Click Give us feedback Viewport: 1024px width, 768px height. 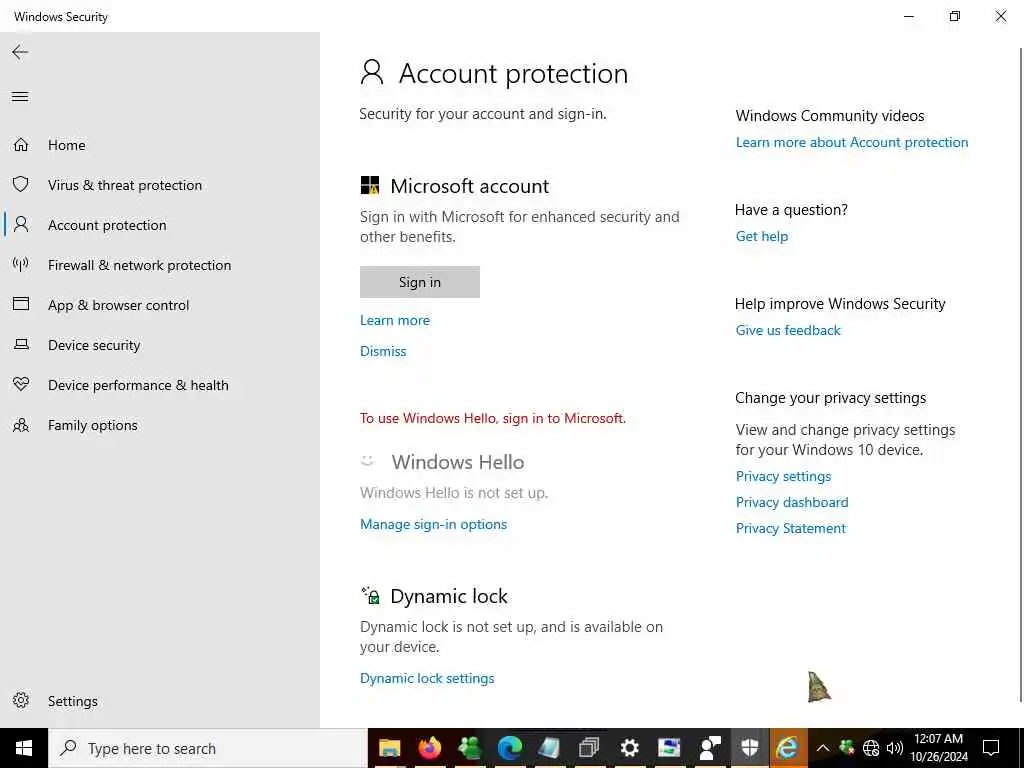coord(788,330)
